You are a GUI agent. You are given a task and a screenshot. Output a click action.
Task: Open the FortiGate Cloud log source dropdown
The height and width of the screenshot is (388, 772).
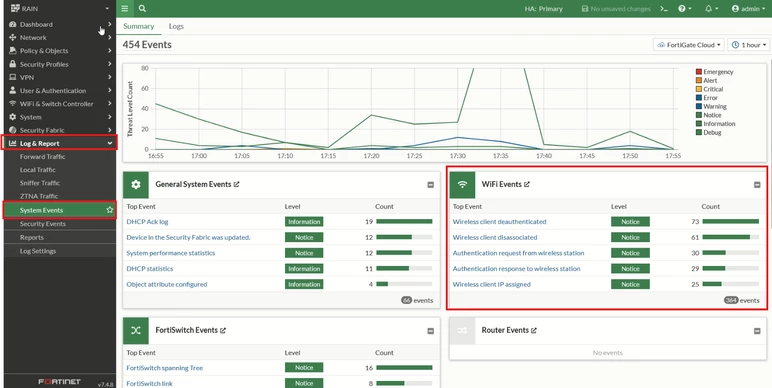point(688,45)
